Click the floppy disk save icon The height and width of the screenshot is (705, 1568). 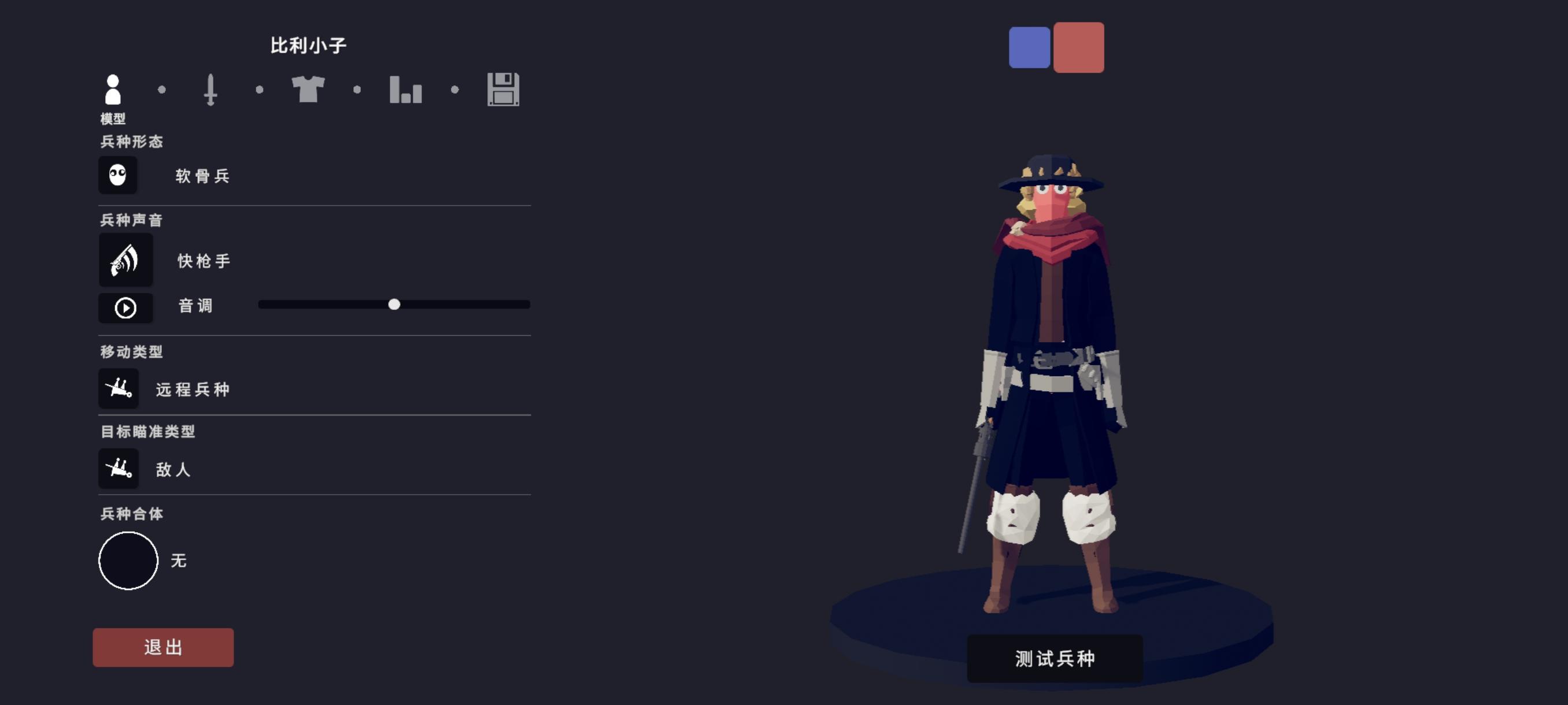[x=504, y=90]
